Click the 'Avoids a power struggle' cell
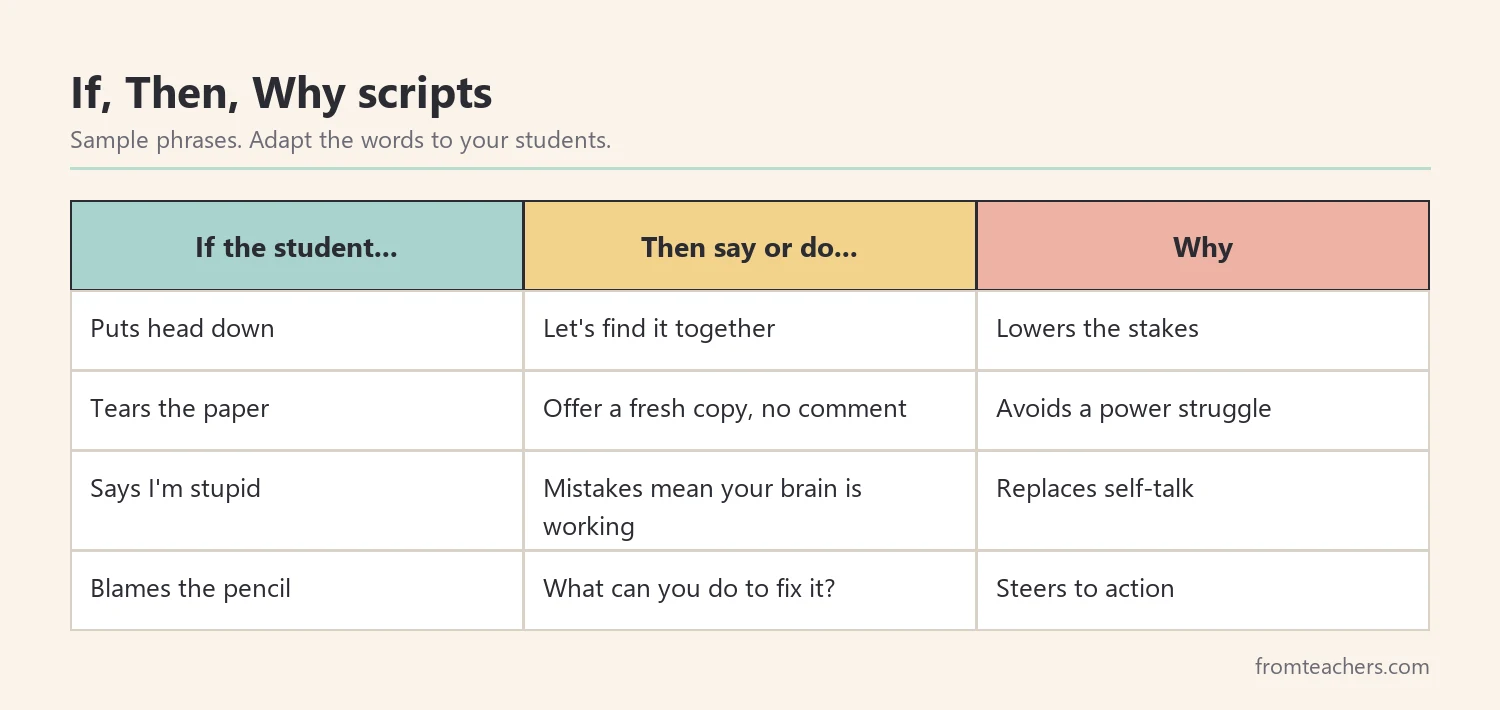Viewport: 1500px width, 710px height. 1203,410
